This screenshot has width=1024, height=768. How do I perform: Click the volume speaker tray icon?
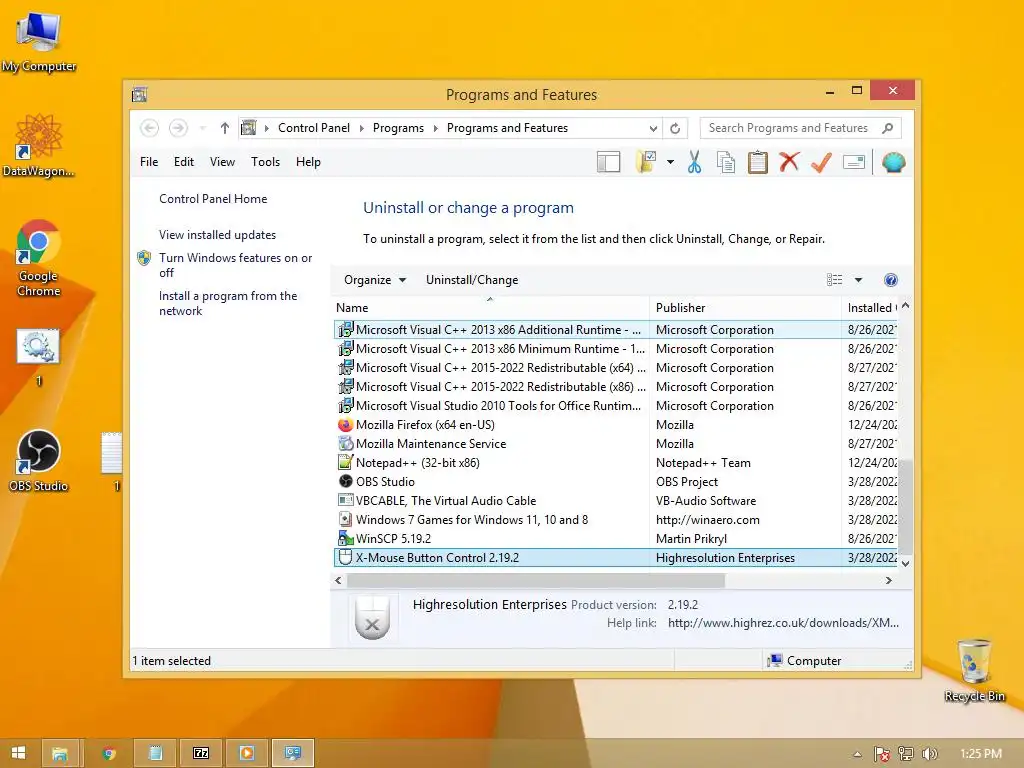click(929, 754)
